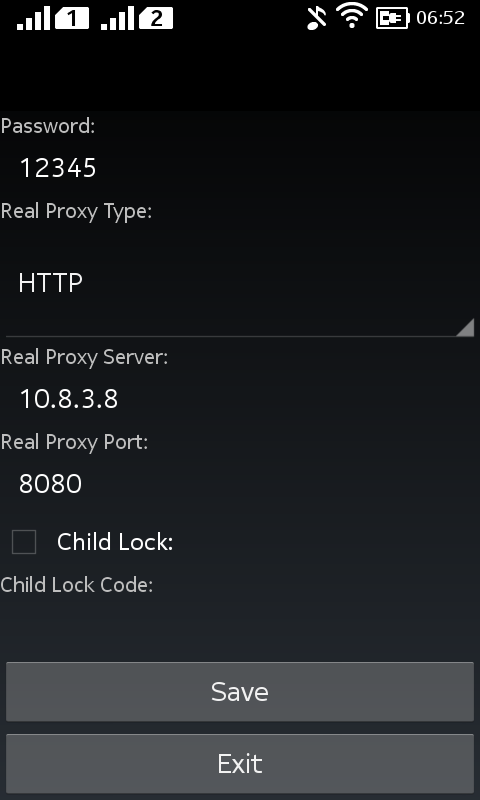This screenshot has width=480, height=800.
Task: Tap the muted sound icon in status bar
Action: (316, 18)
